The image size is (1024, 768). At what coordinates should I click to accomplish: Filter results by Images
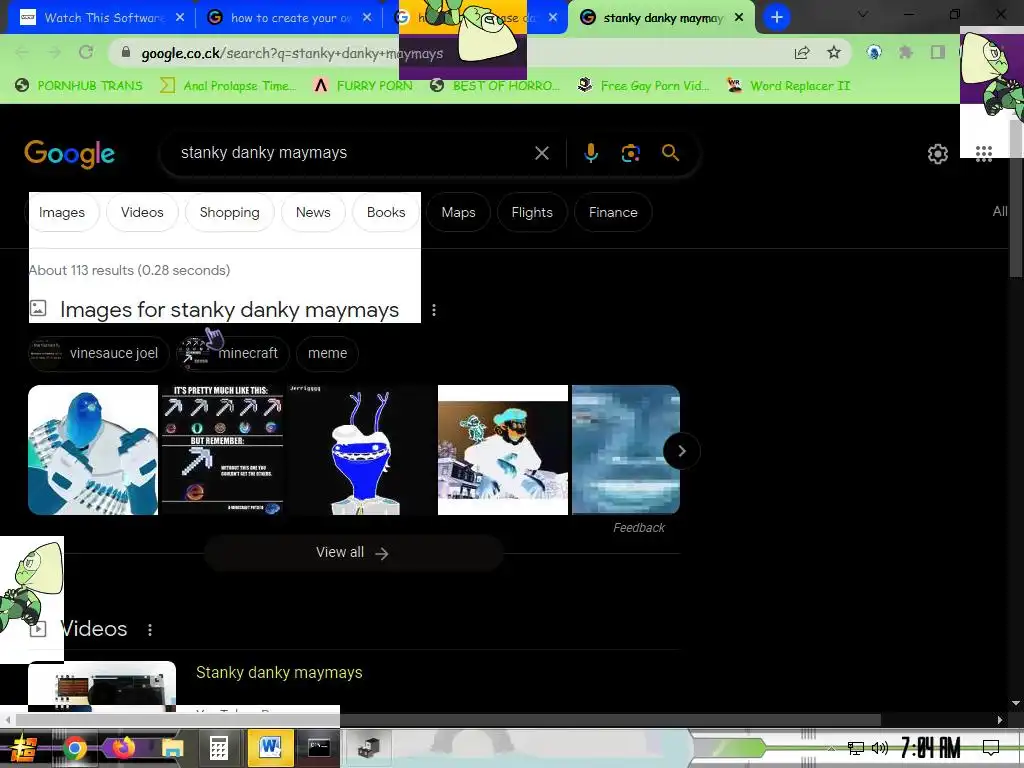[x=62, y=212]
